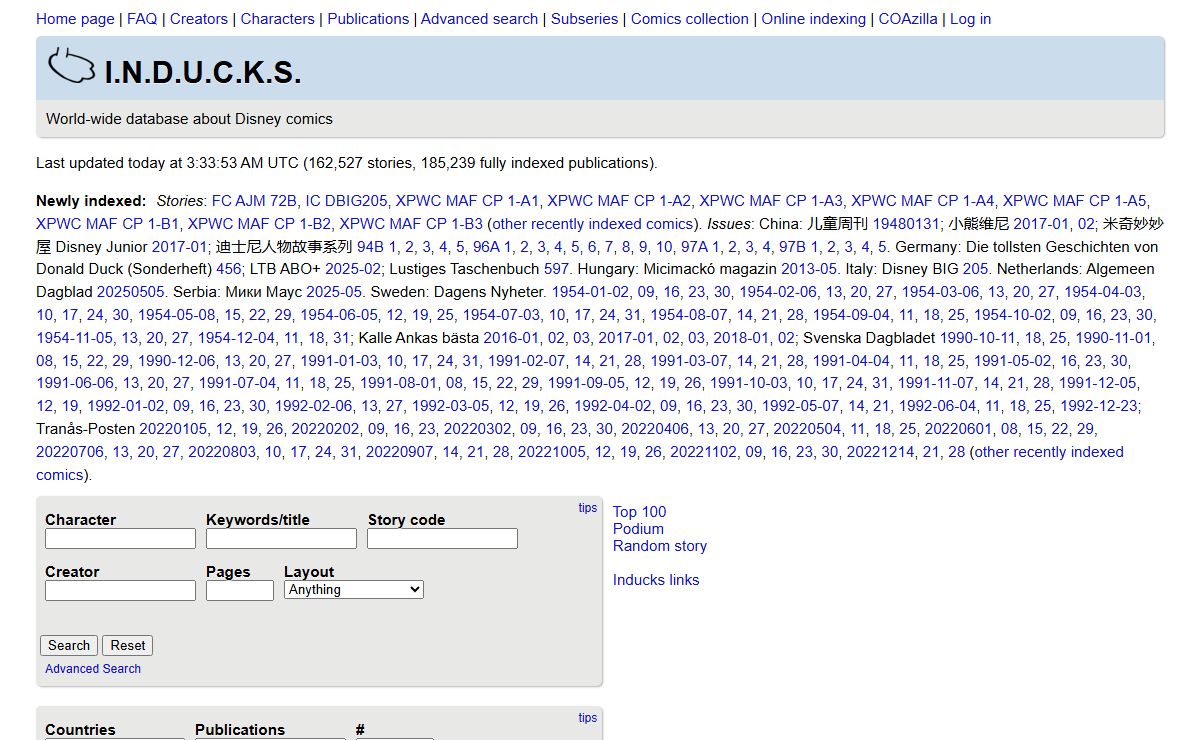Open story XPWC MAF CP 1-A4

click(x=923, y=200)
